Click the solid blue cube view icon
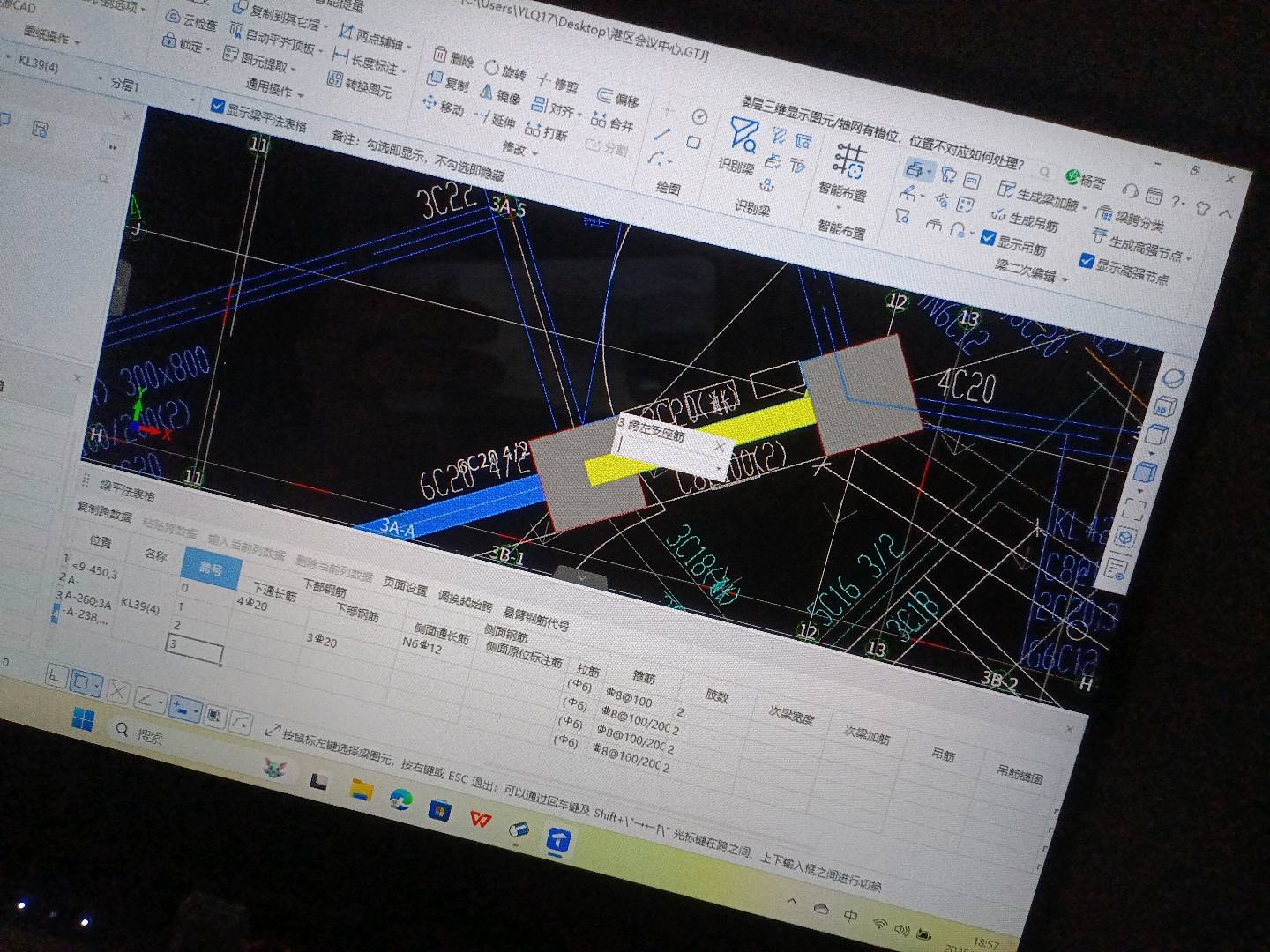1270x952 pixels. point(1146,471)
